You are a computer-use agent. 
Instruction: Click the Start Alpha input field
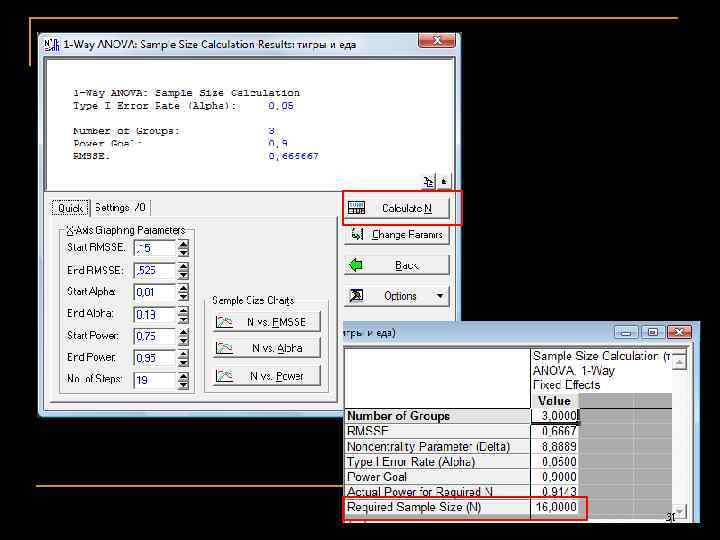click(x=155, y=292)
